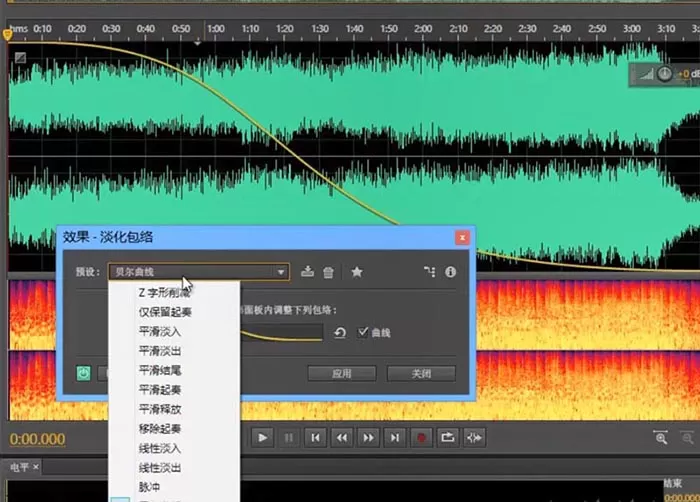
Task: Click the Fast Forward transport button
Action: [368, 438]
